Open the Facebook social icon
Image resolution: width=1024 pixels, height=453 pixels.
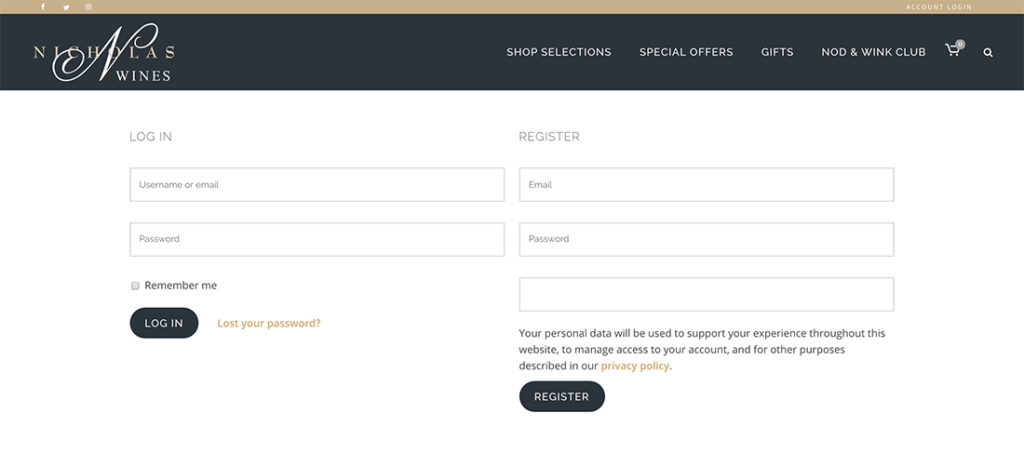click(43, 7)
